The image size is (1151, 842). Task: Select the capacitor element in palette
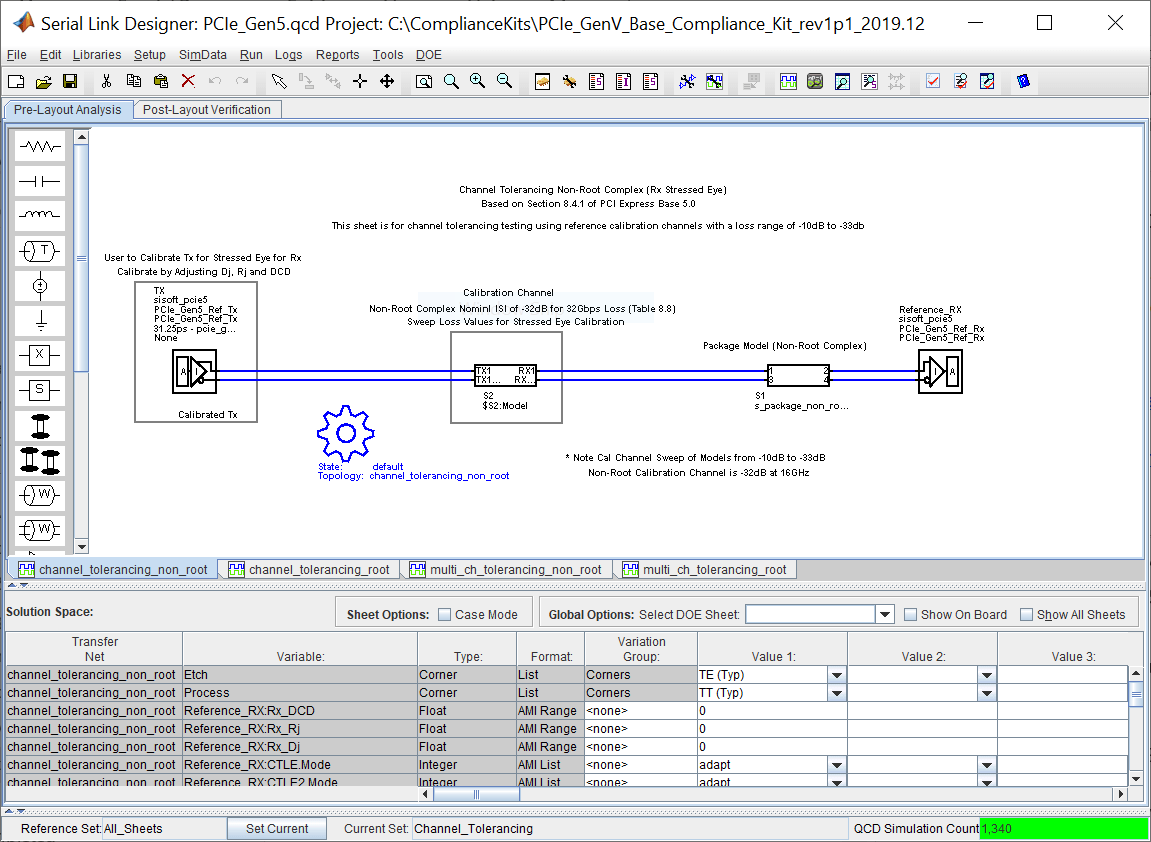(40, 181)
